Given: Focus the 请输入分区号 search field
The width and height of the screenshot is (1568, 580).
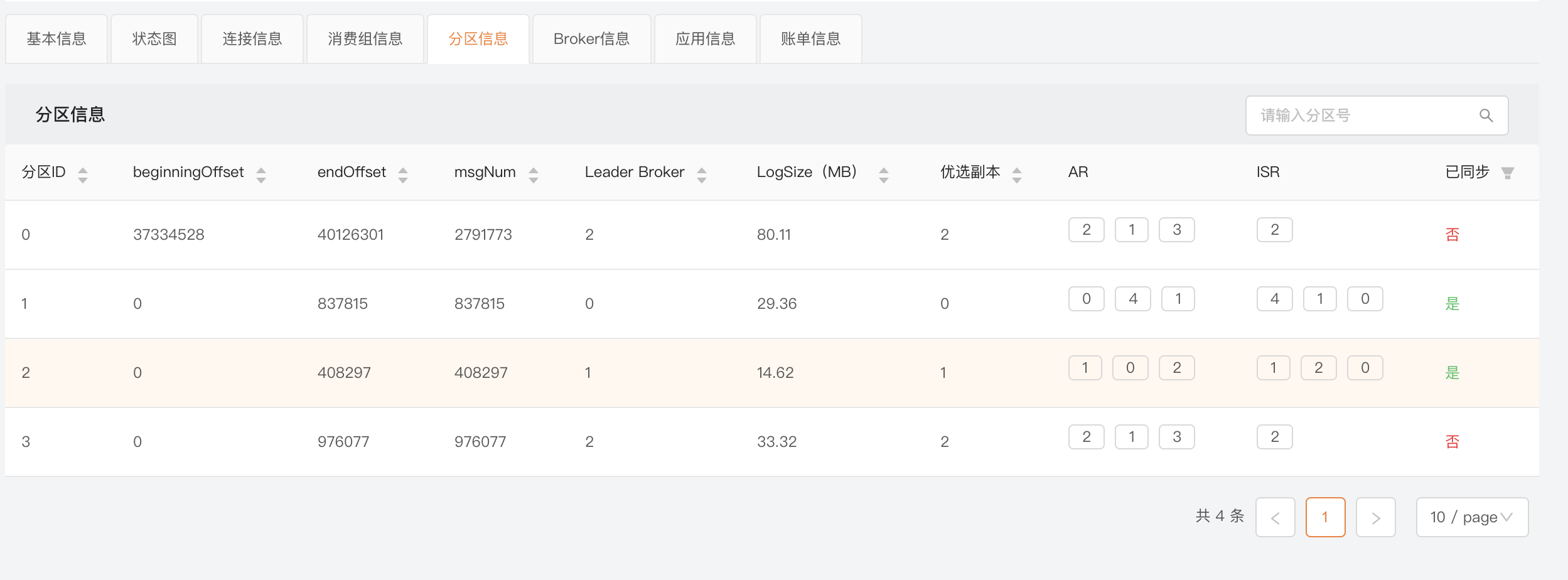Looking at the screenshot, I should coord(1362,115).
